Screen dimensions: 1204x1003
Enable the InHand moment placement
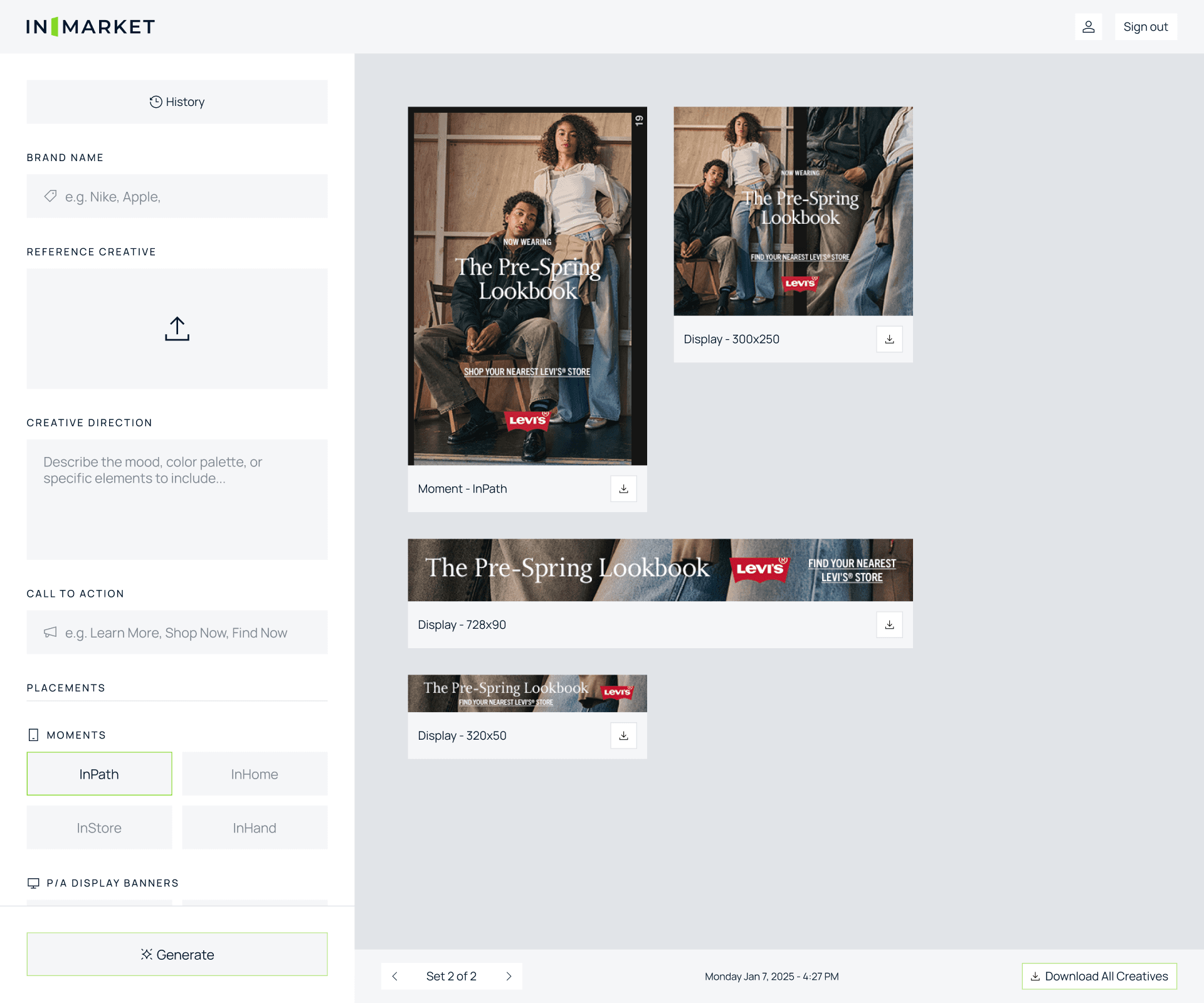pos(255,828)
